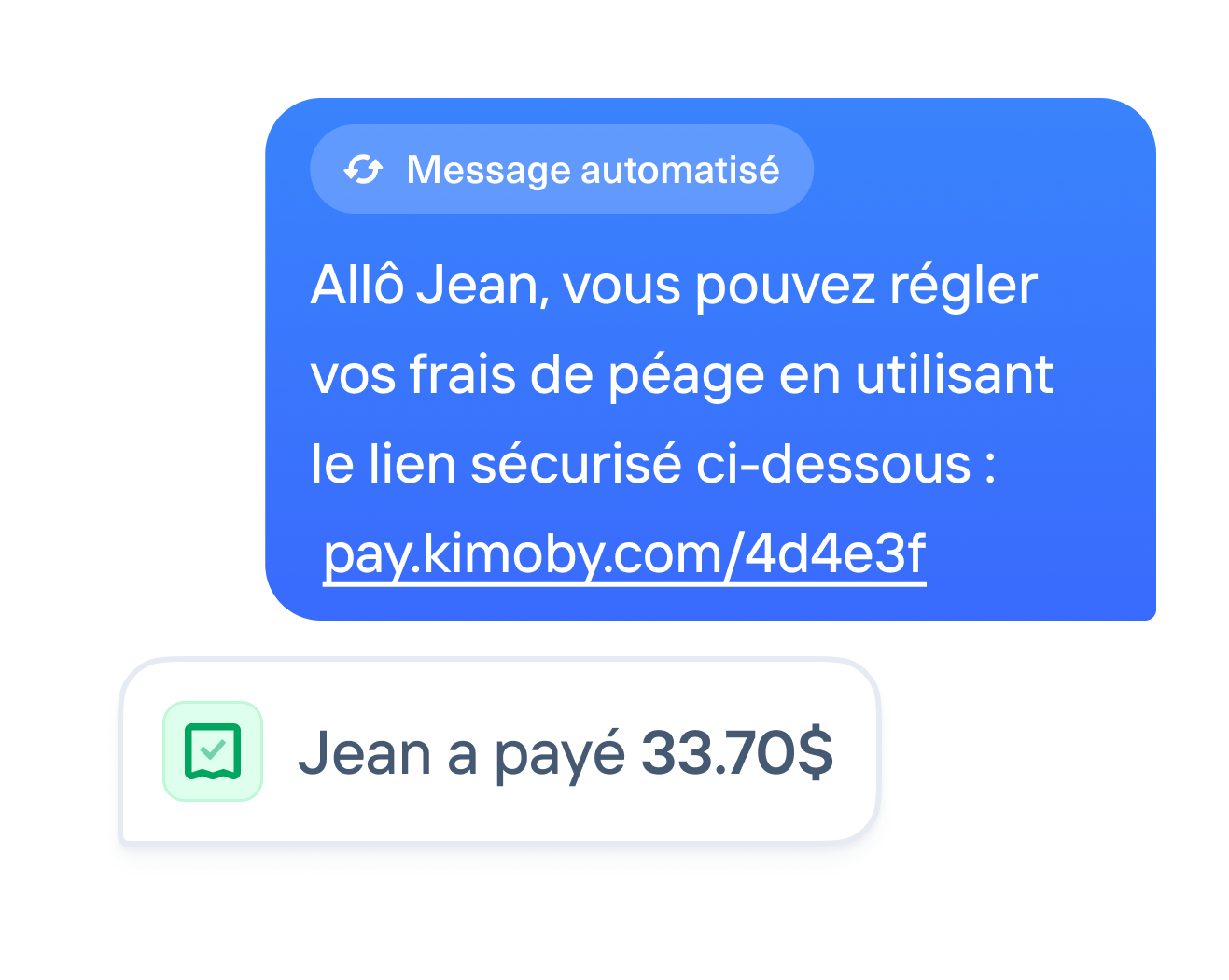Click the "kimoby.com" part of the link

(x=573, y=553)
